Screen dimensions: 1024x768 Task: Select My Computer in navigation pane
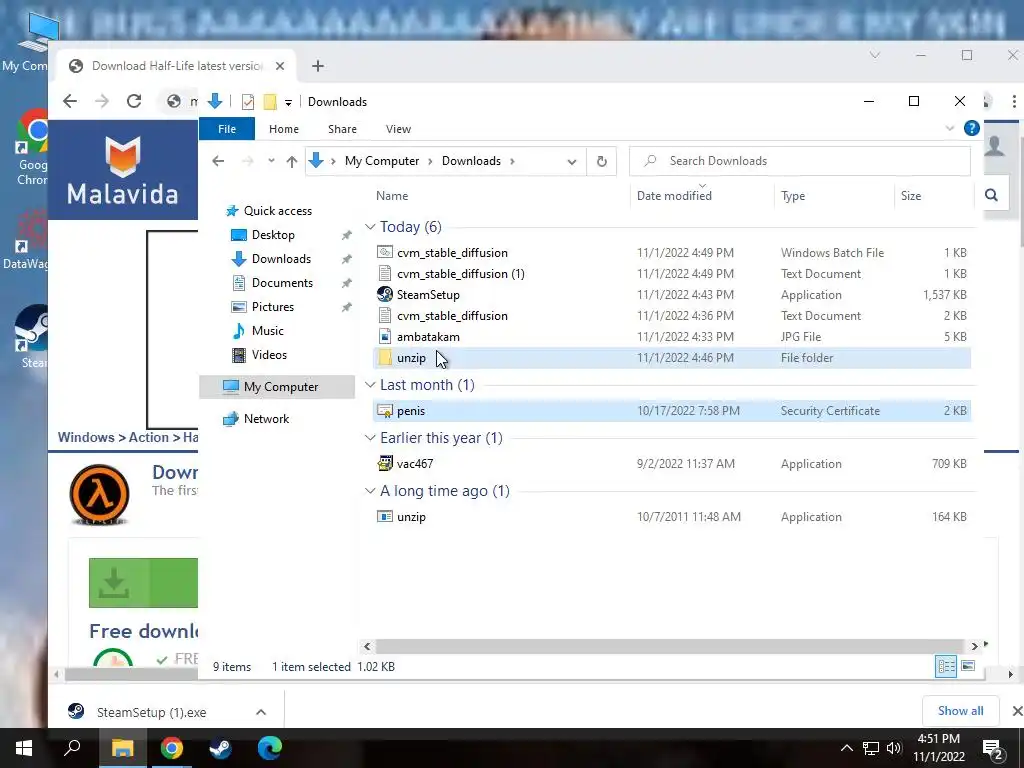click(277, 387)
